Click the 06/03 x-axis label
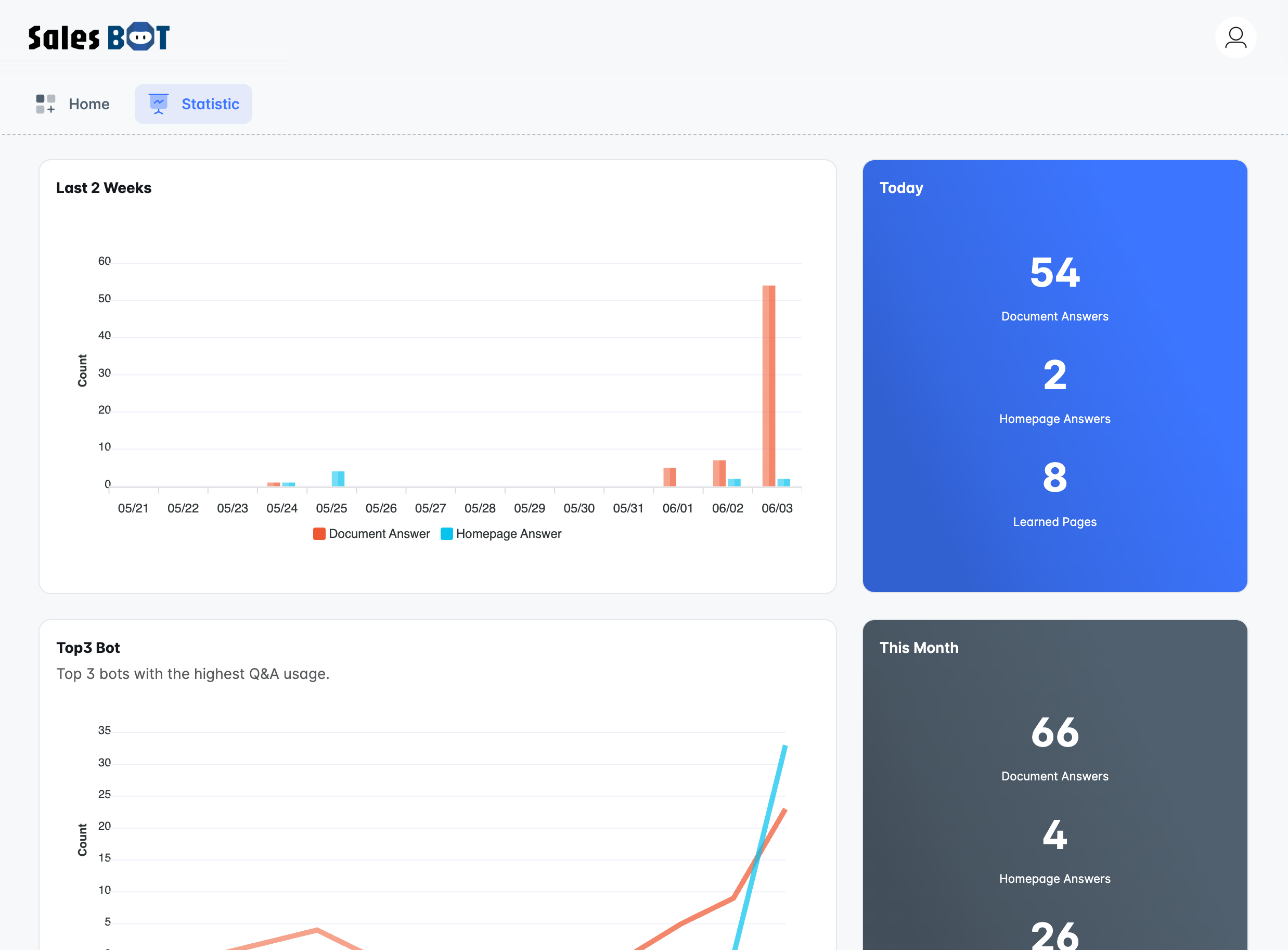 [777, 508]
